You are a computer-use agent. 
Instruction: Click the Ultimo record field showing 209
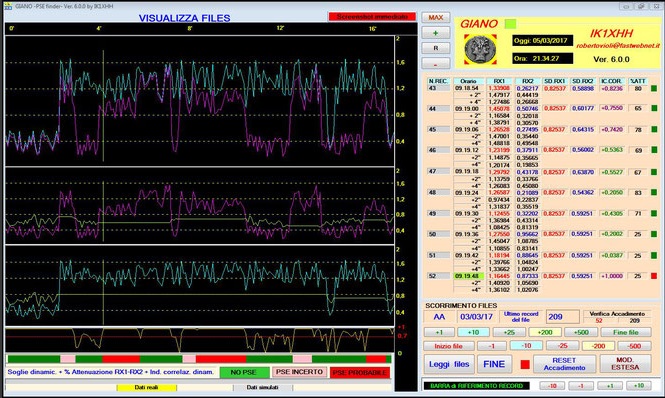click(562, 317)
